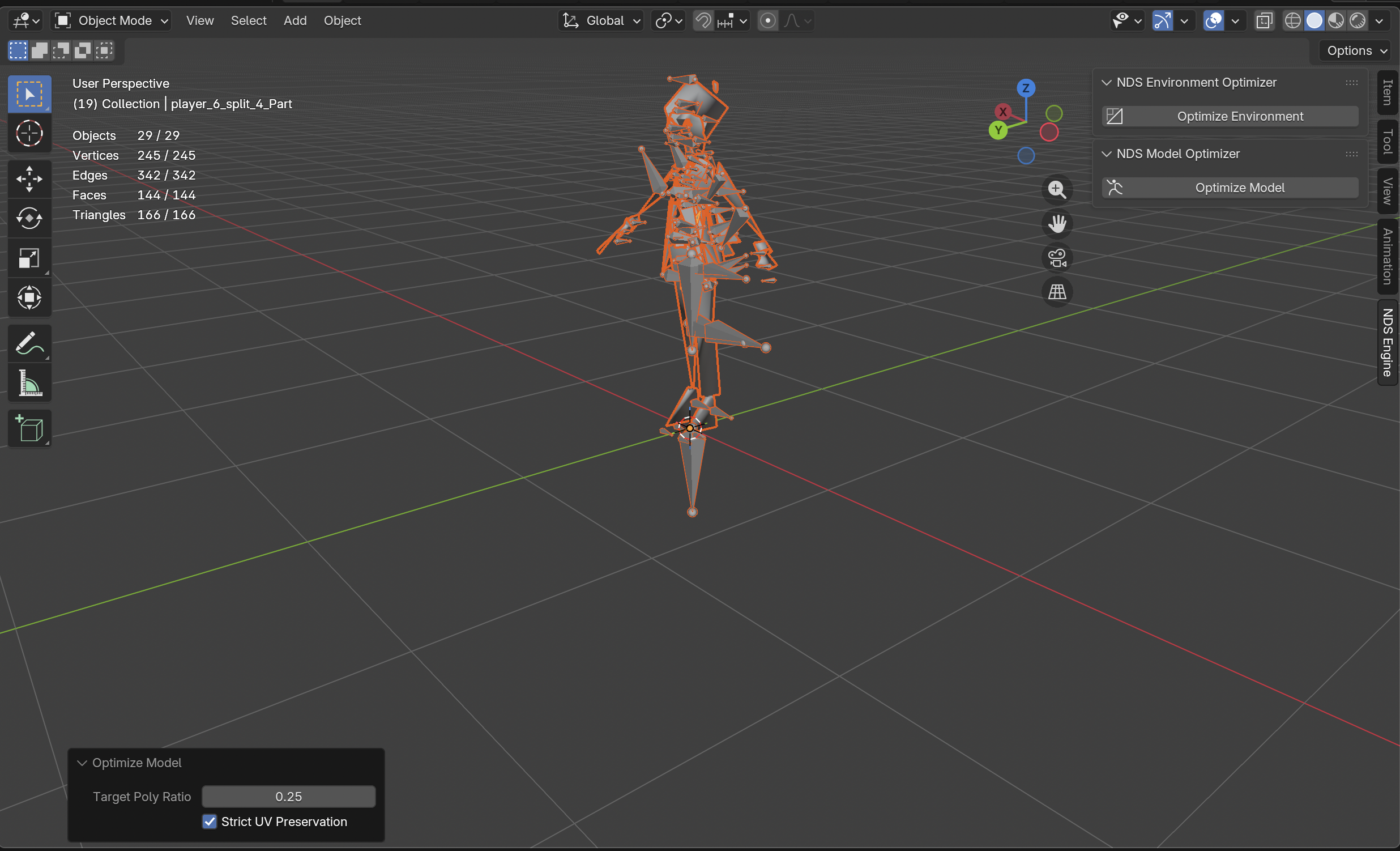Screen dimensions: 1400x851
Task: Pick the Rotate tool
Action: click(x=29, y=218)
